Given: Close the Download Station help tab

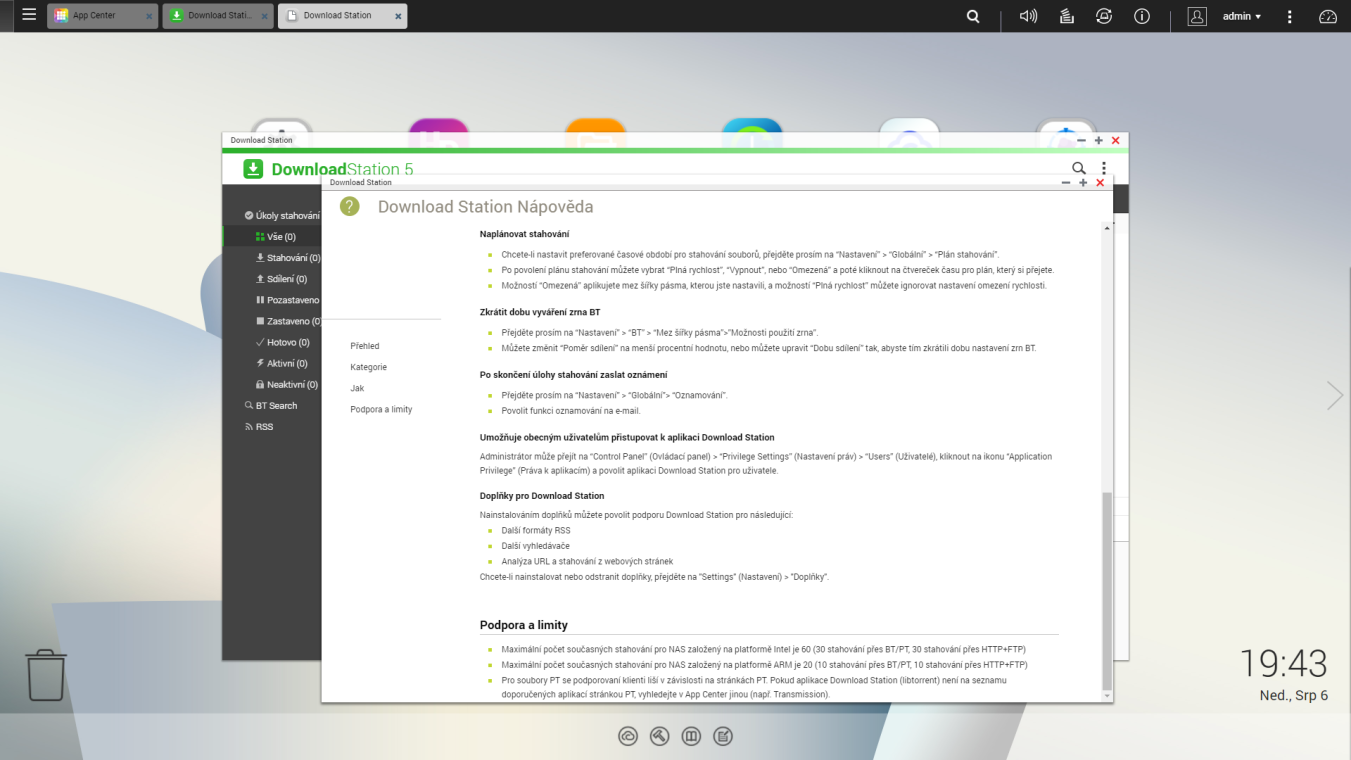Looking at the screenshot, I should (x=398, y=16).
